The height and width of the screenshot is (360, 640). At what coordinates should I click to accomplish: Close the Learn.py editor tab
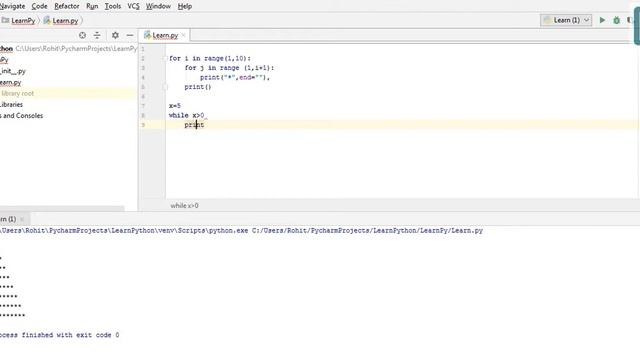pyautogui.click(x=184, y=36)
